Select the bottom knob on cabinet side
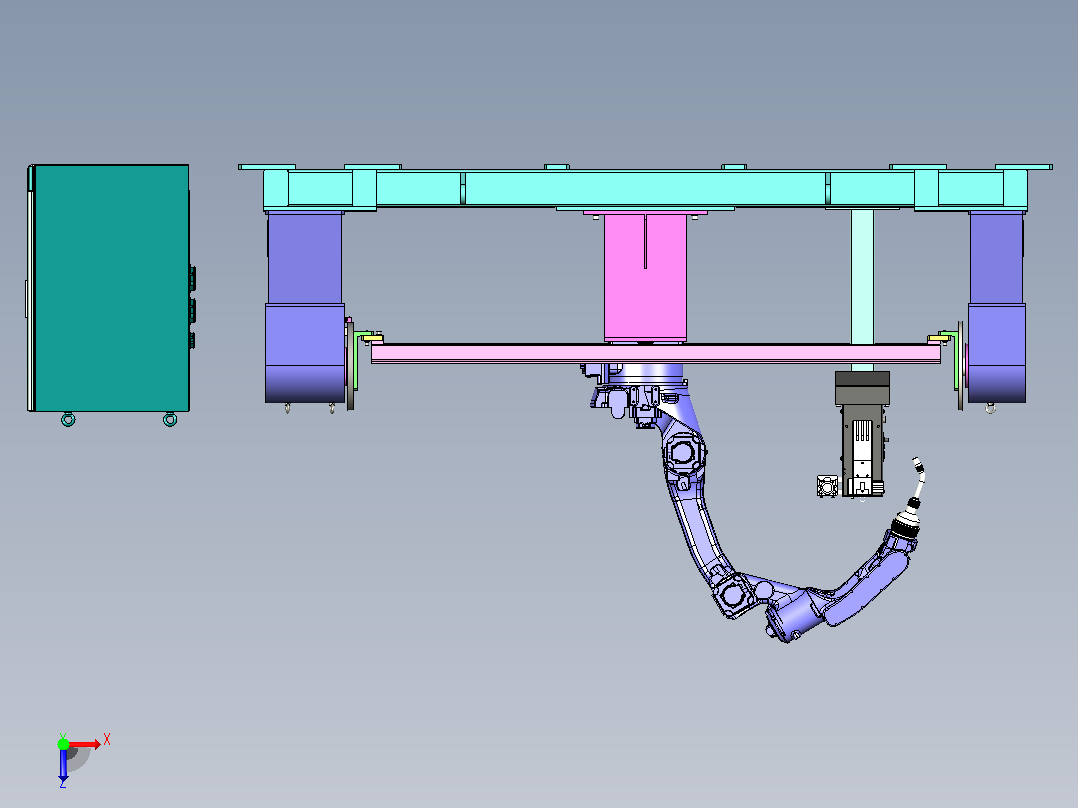The image size is (1078, 808). click(192, 340)
